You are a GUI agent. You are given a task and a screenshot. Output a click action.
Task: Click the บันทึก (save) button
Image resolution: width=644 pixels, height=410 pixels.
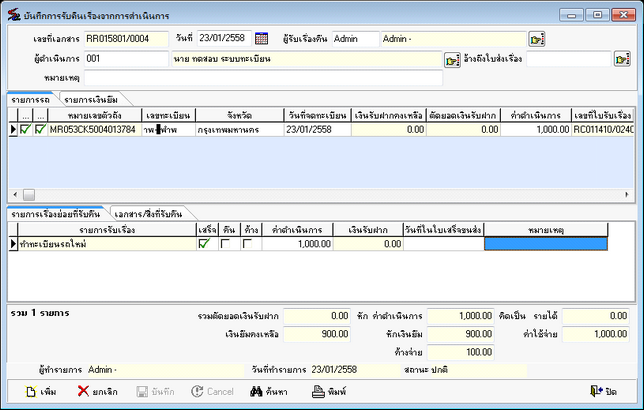click(155, 392)
